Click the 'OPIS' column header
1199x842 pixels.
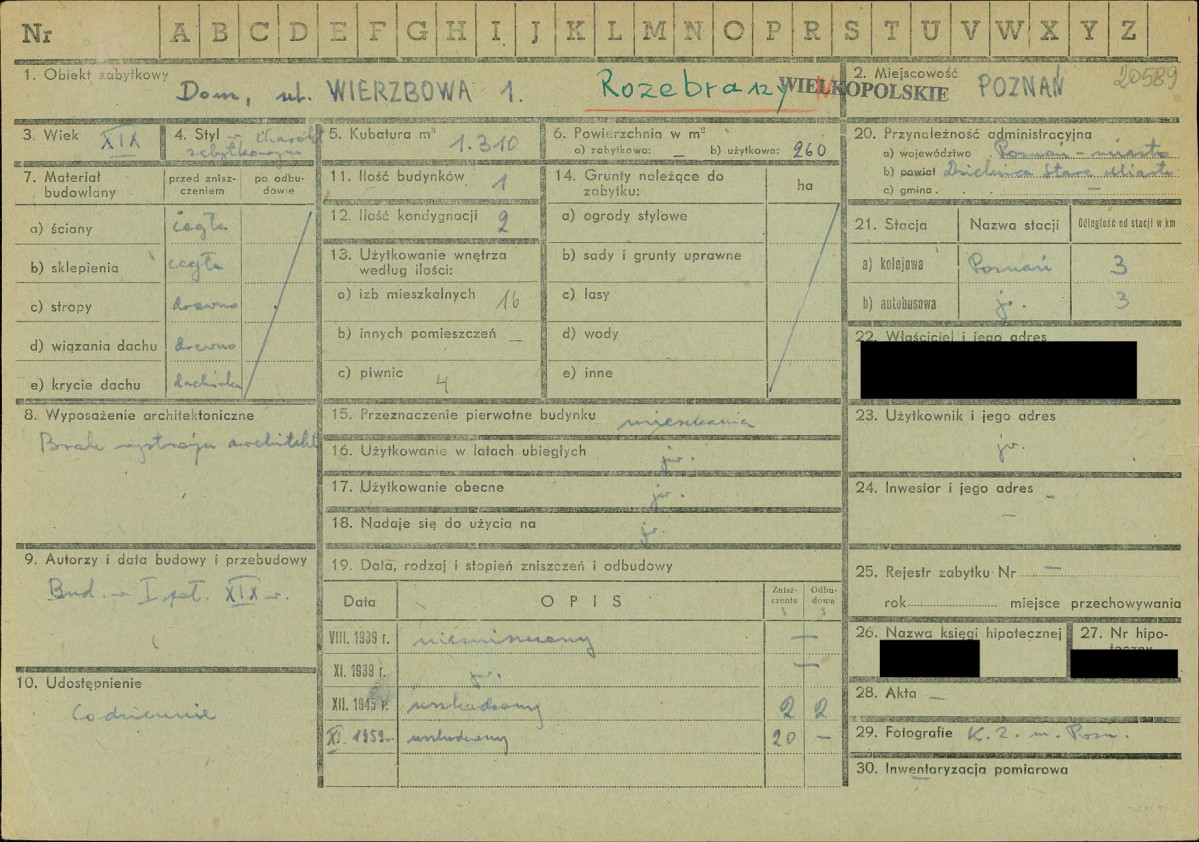coord(581,601)
